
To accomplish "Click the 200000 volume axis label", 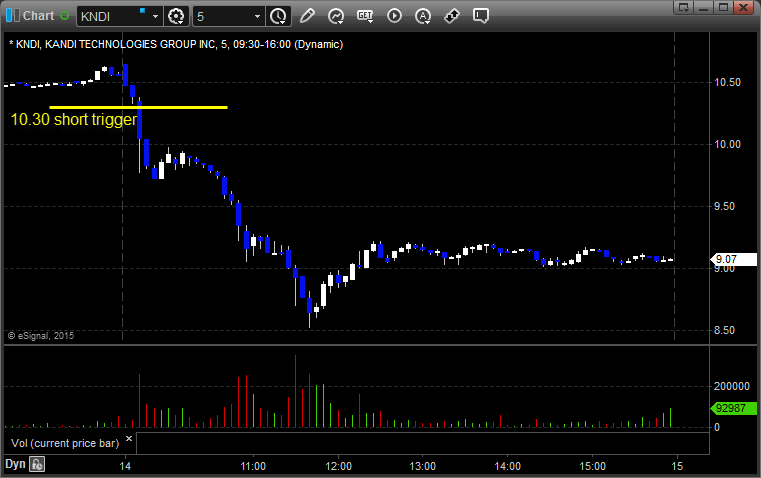I will coord(731,386).
